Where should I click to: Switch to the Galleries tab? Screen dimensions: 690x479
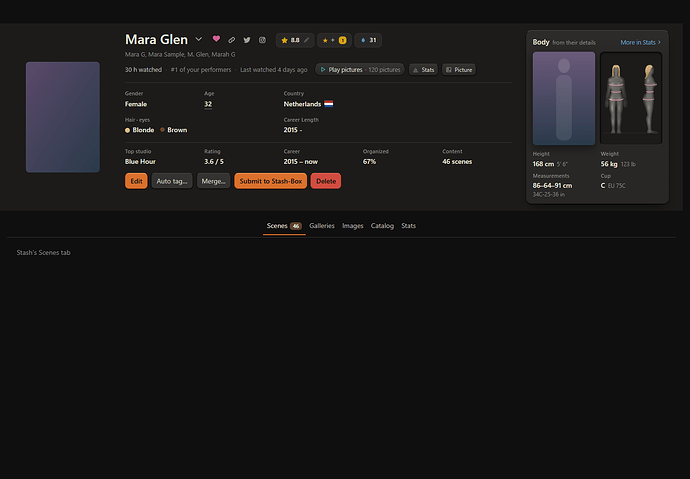click(322, 226)
